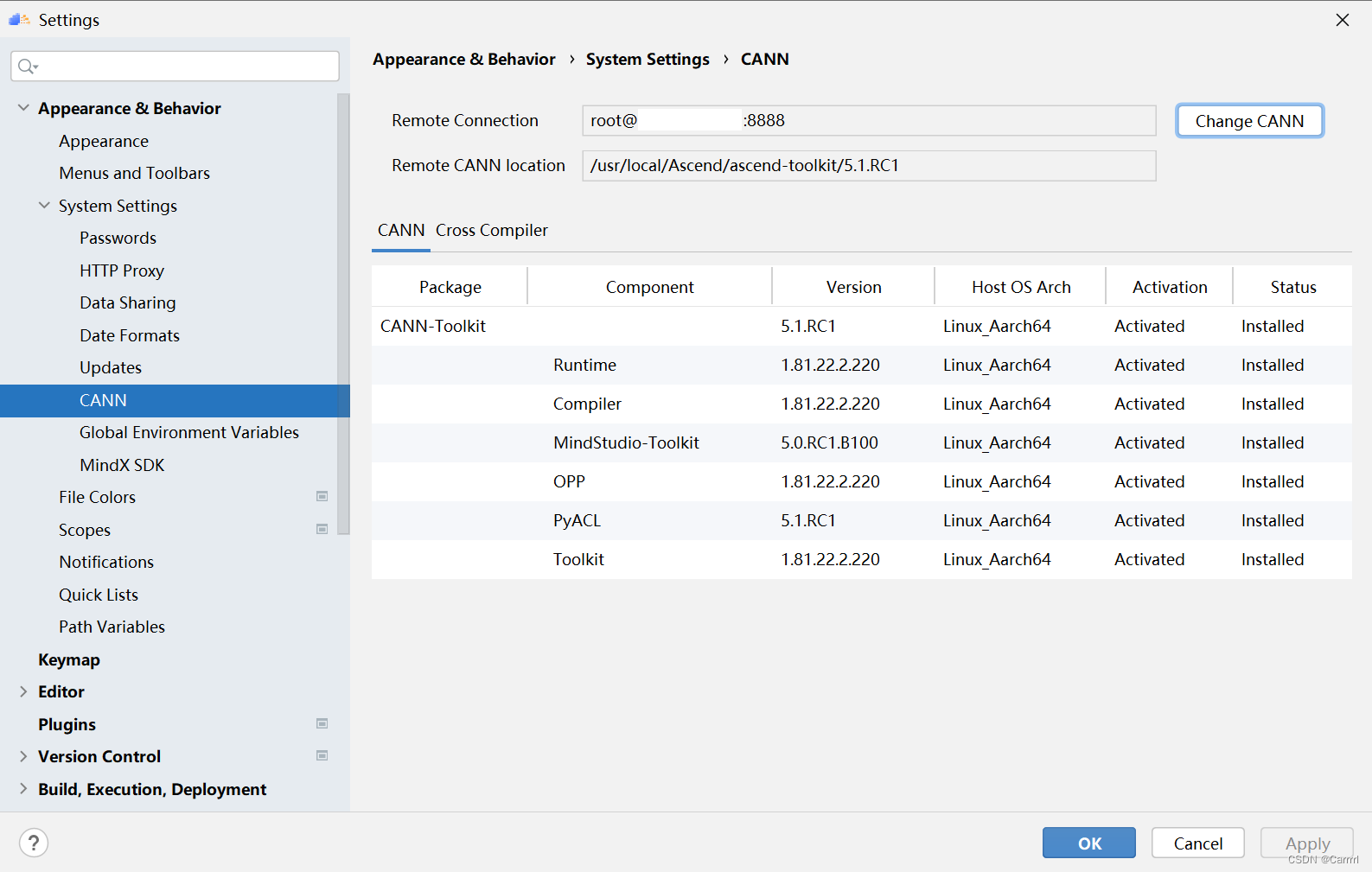Open the Path Variables settings
The height and width of the screenshot is (872, 1372).
(112, 627)
